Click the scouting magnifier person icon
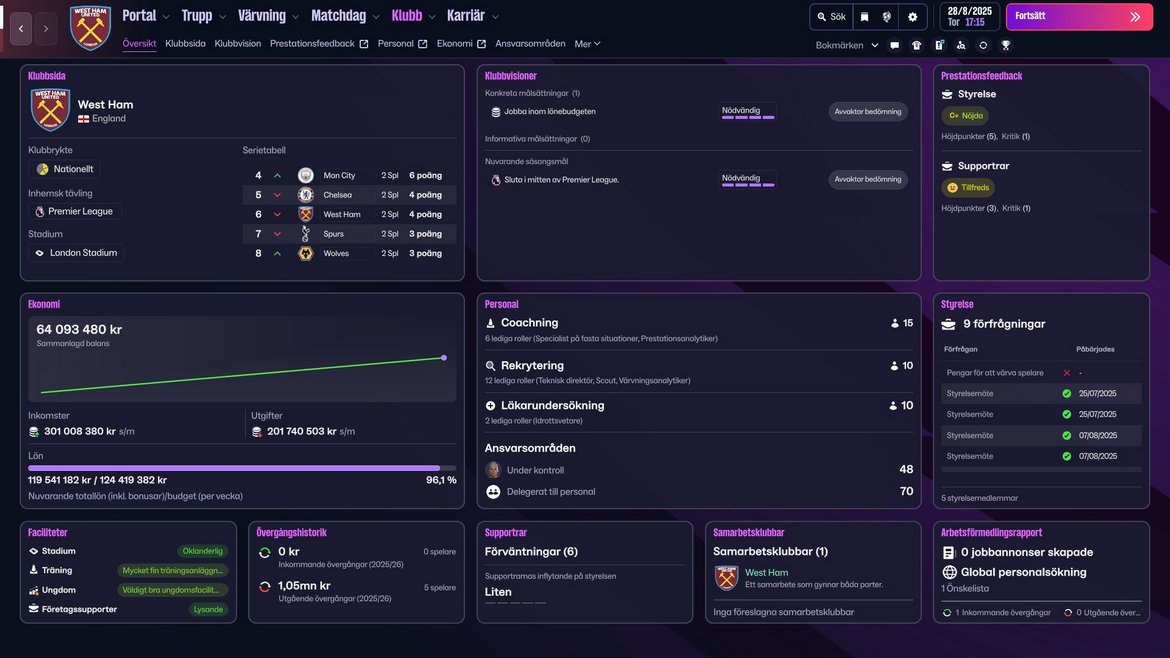The width and height of the screenshot is (1170, 658). (x=961, y=45)
